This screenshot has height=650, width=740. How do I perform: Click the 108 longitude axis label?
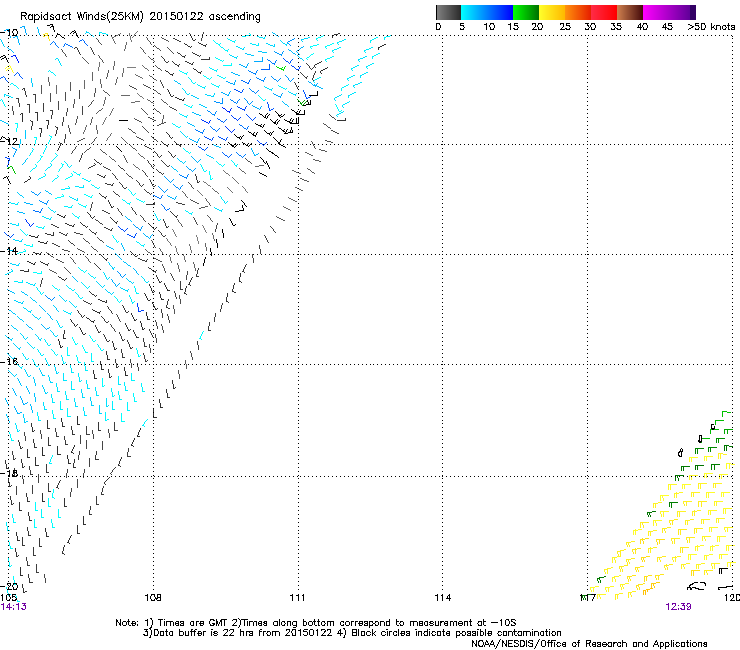pos(152,598)
